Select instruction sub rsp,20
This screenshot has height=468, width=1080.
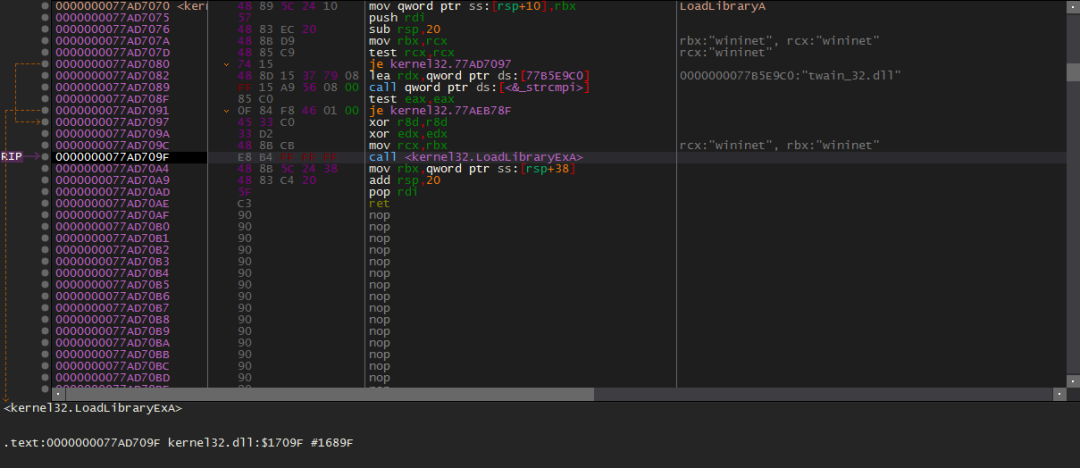tap(402, 29)
